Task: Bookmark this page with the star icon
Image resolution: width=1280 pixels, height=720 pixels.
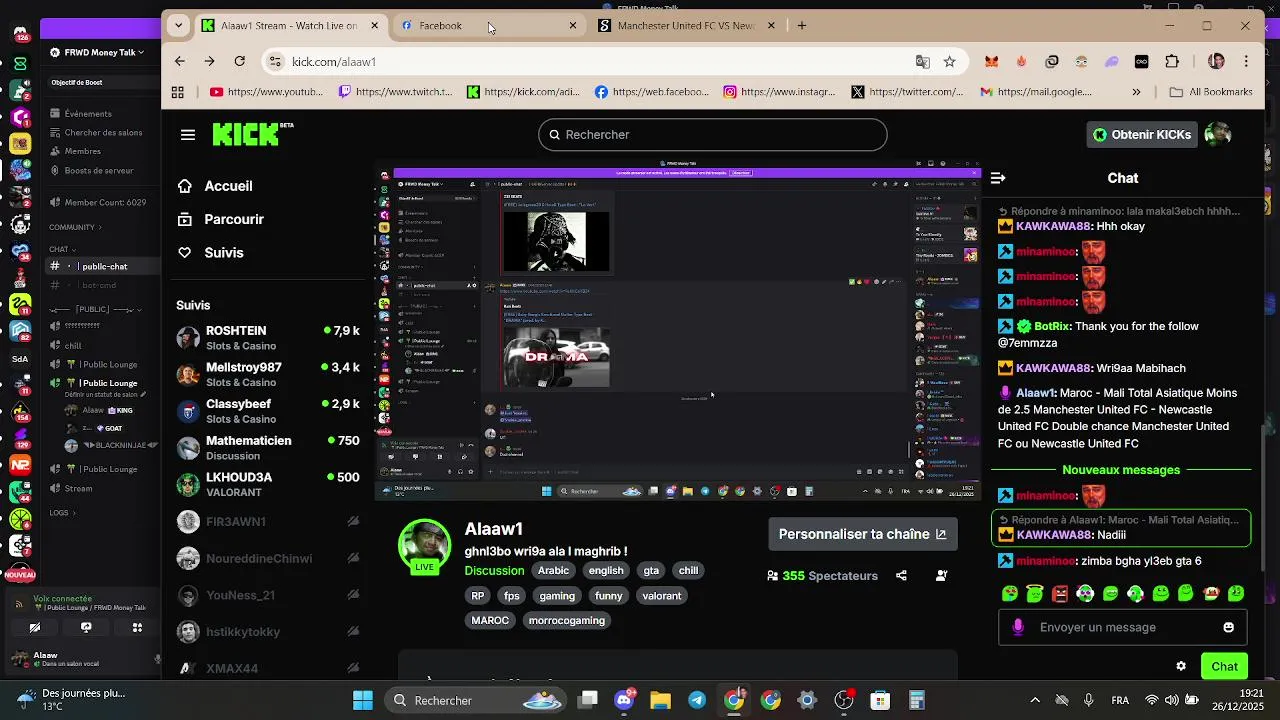Action: [949, 62]
